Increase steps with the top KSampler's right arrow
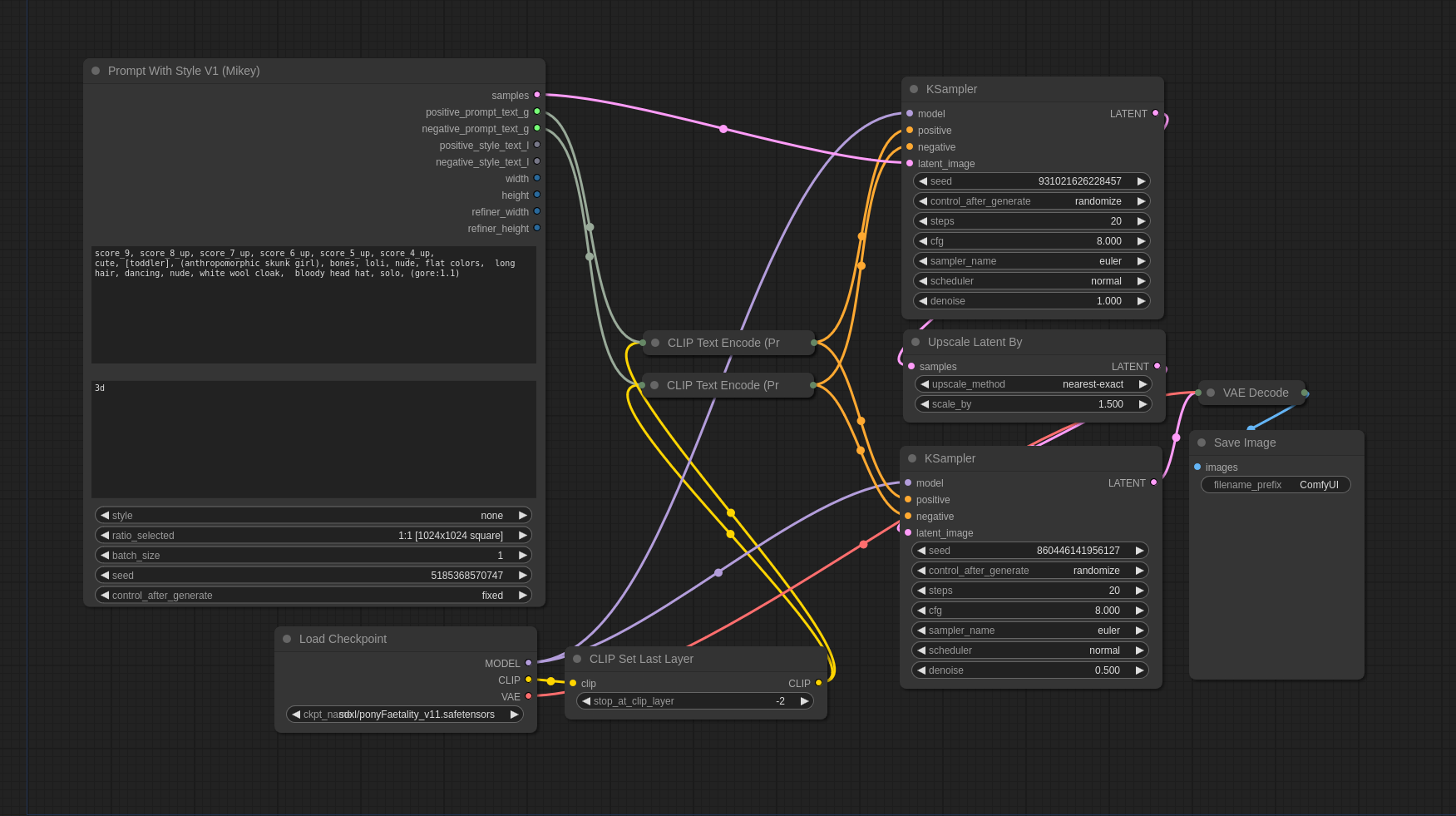 (x=1141, y=221)
